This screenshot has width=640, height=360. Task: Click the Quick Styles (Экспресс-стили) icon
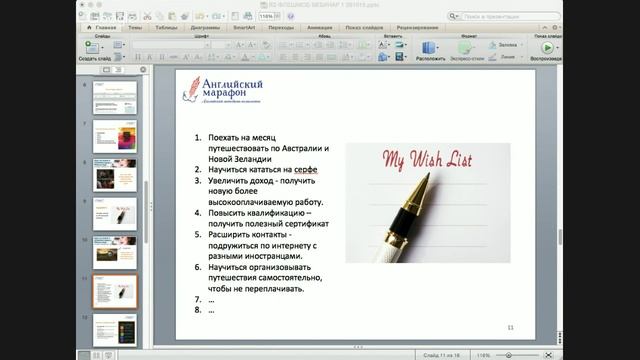(464, 48)
